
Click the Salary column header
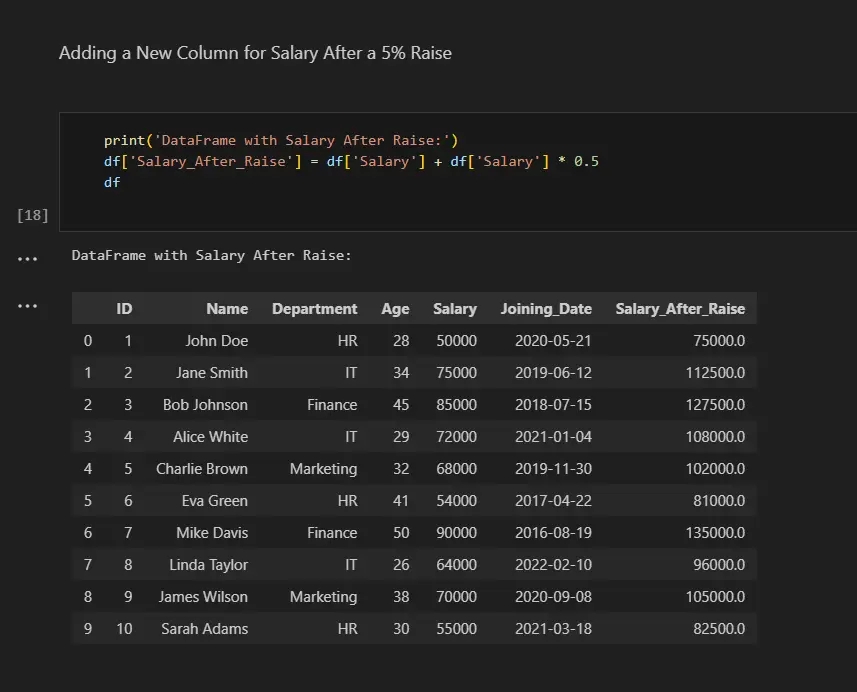pyautogui.click(x=454, y=309)
